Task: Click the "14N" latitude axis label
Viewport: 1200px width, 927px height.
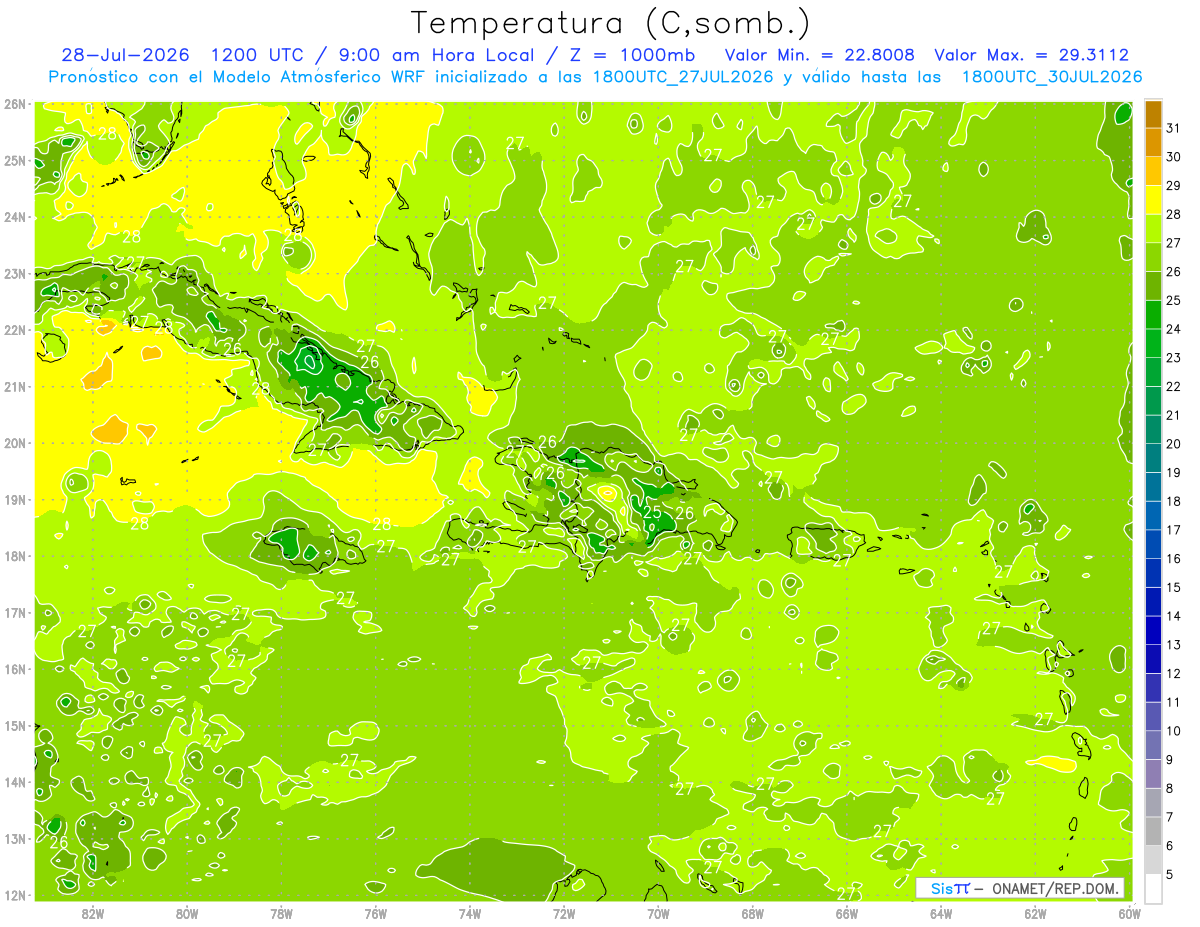Action: pos(15,782)
